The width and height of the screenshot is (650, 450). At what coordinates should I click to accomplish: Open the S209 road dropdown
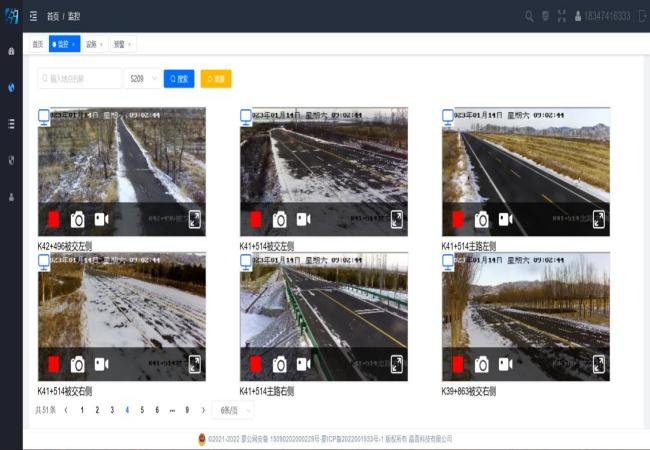click(x=141, y=79)
